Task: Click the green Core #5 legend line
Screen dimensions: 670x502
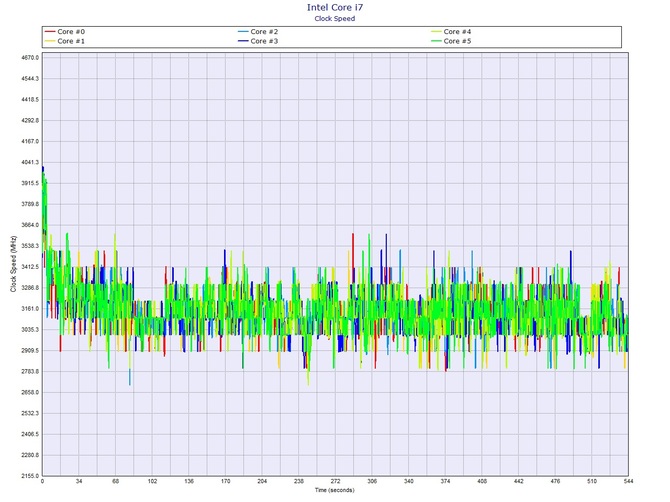Action: coord(436,41)
